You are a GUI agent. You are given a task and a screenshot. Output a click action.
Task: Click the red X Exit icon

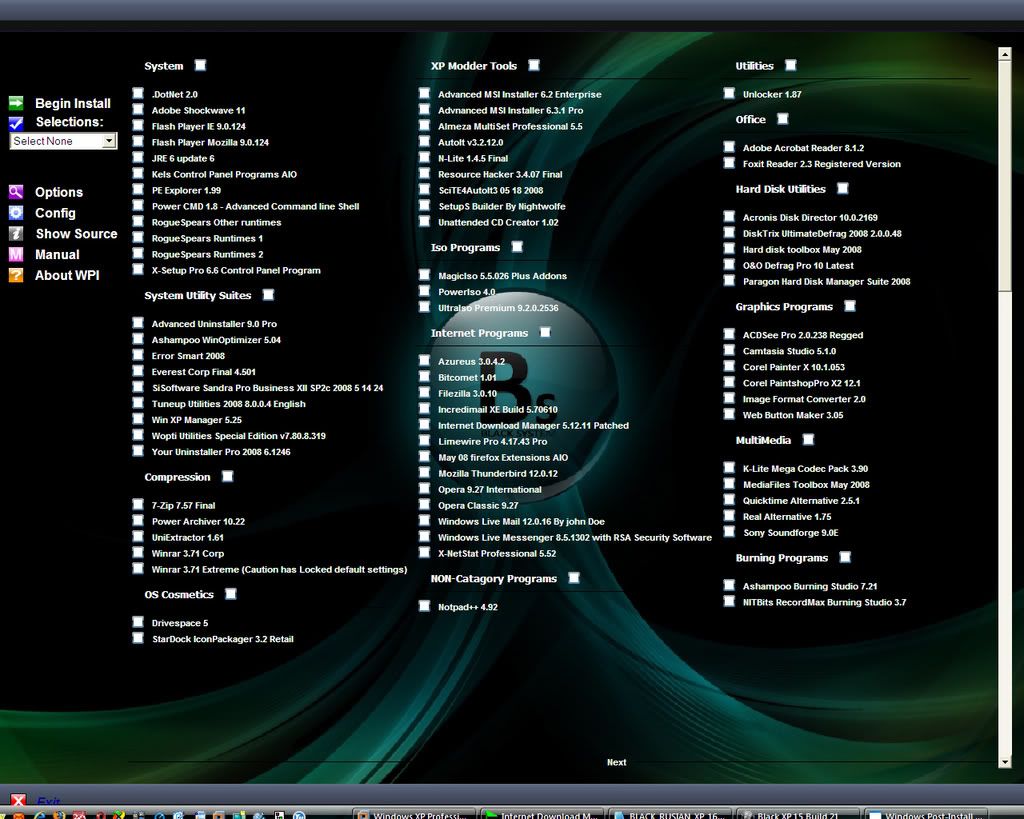pyautogui.click(x=18, y=800)
